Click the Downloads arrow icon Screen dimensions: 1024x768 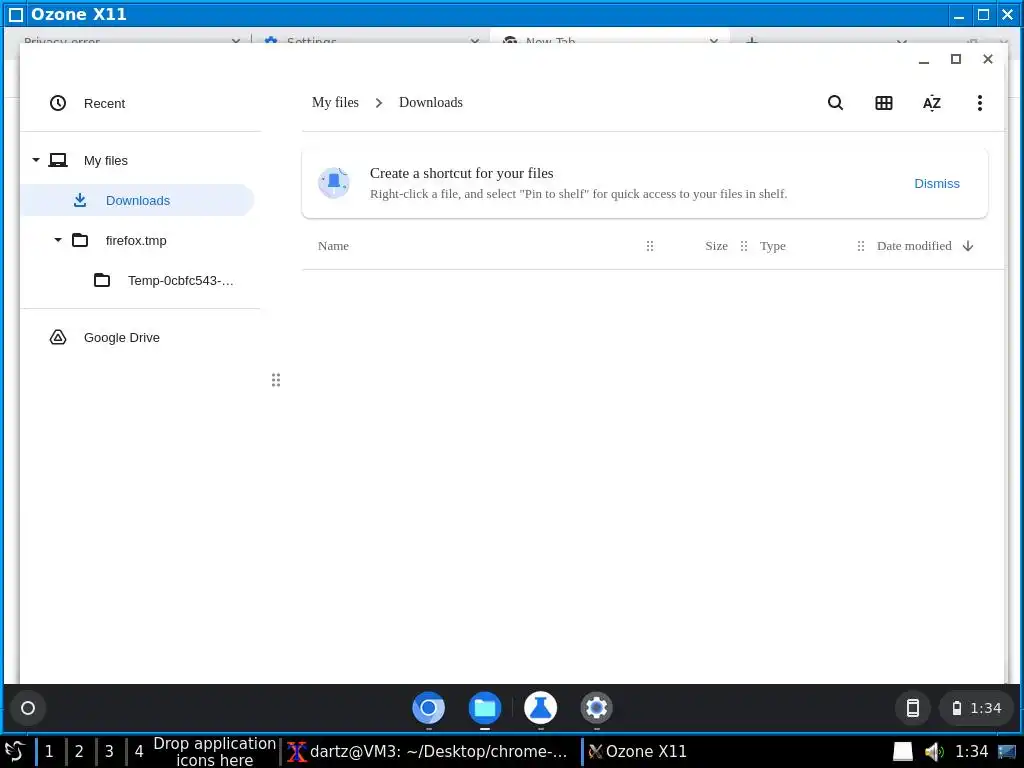pyautogui.click(x=80, y=200)
